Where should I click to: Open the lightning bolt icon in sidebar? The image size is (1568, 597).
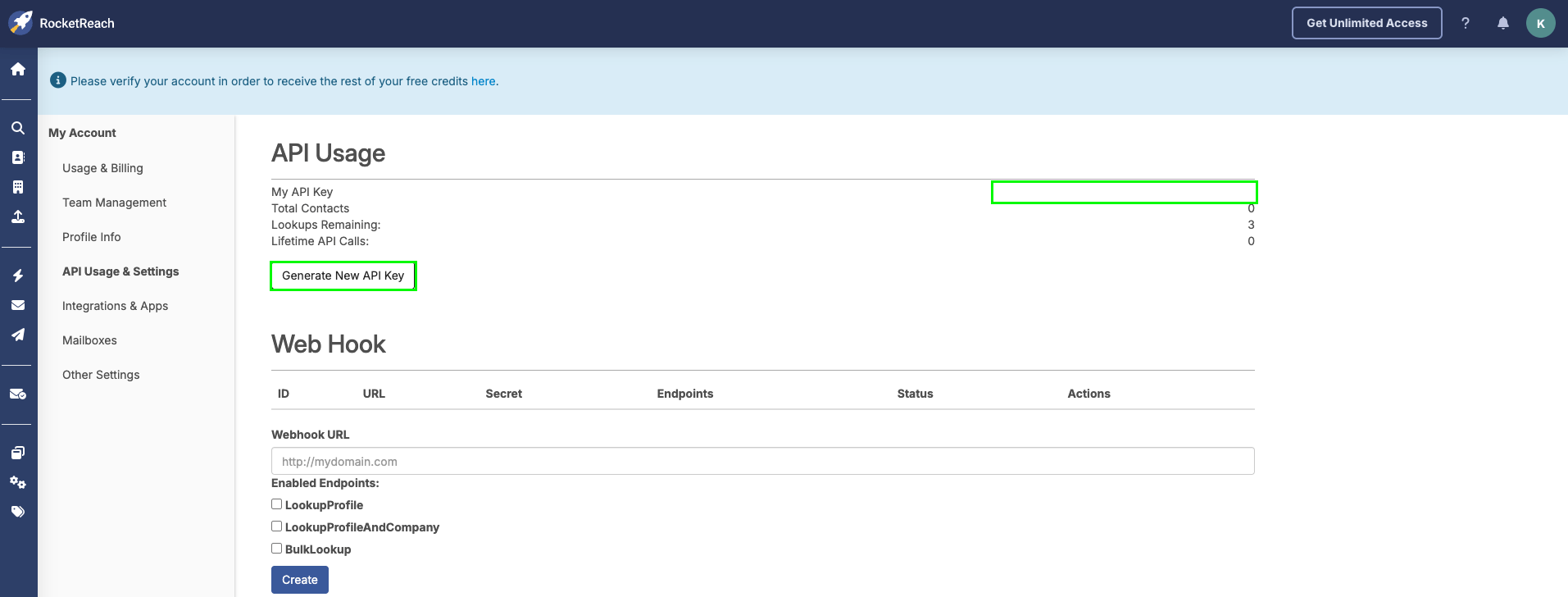18,276
